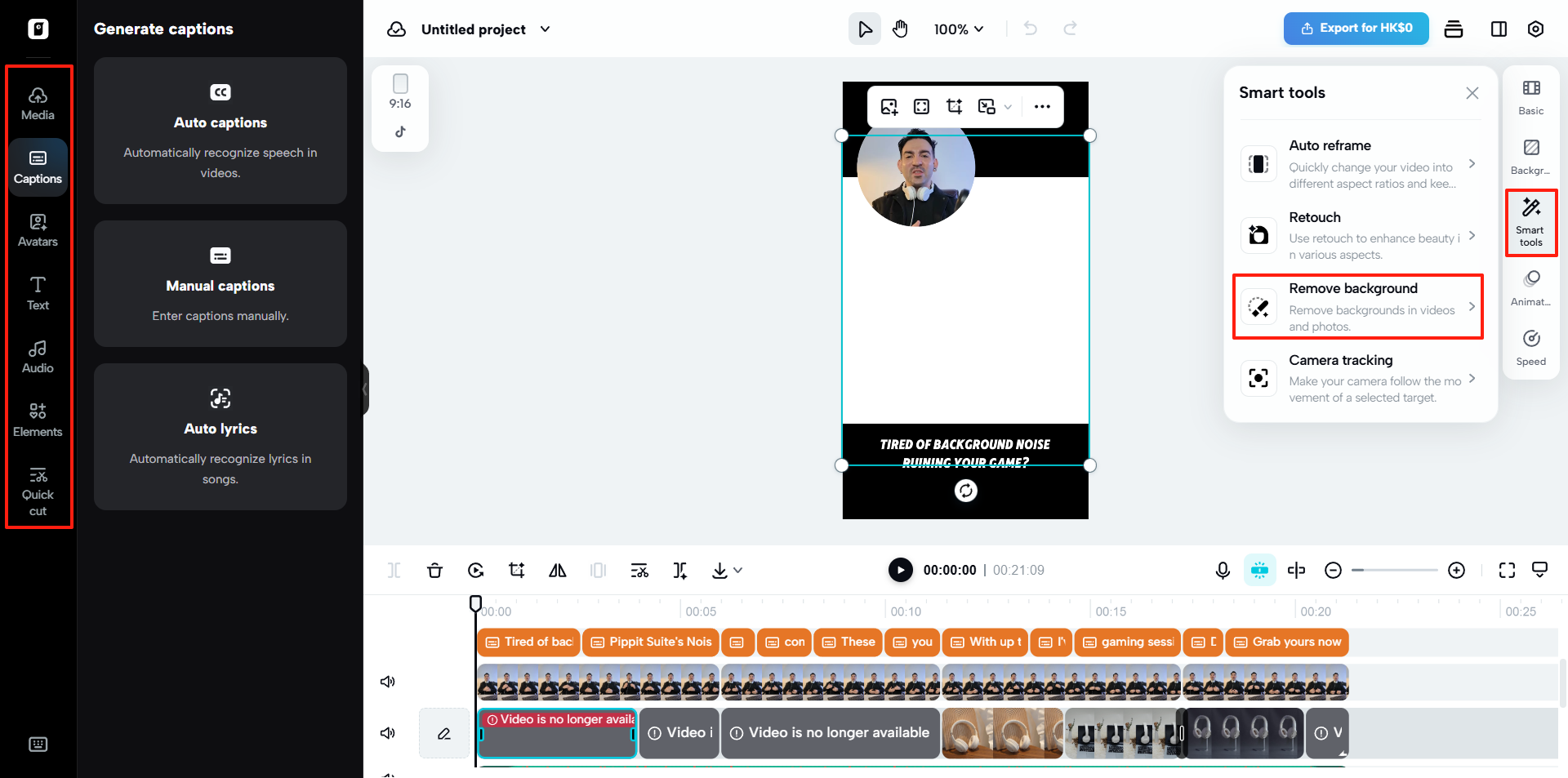This screenshot has width=1568, height=778.
Task: Open the Elements panel
Action: click(x=38, y=420)
